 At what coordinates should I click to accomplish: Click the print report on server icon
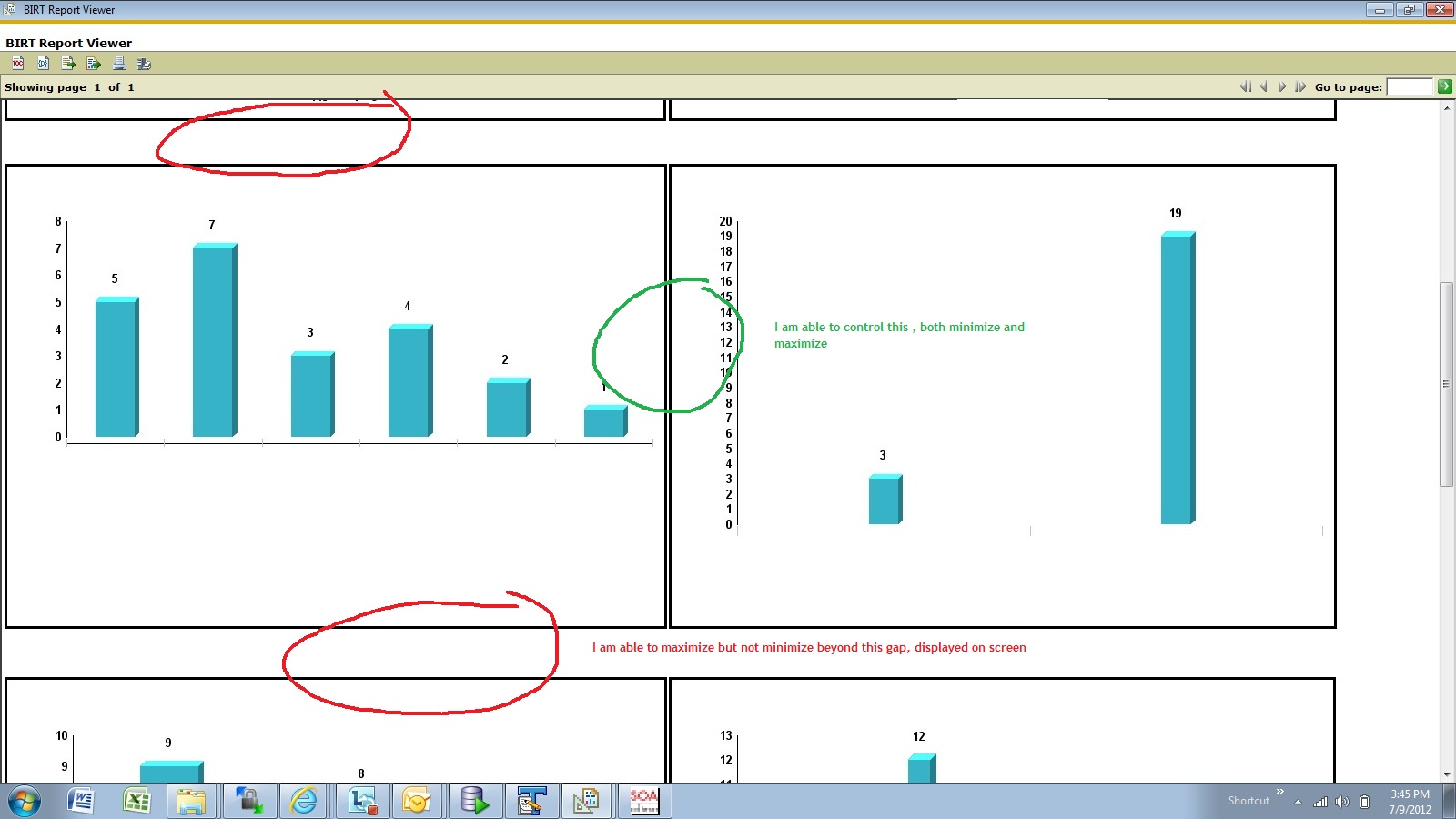144,63
